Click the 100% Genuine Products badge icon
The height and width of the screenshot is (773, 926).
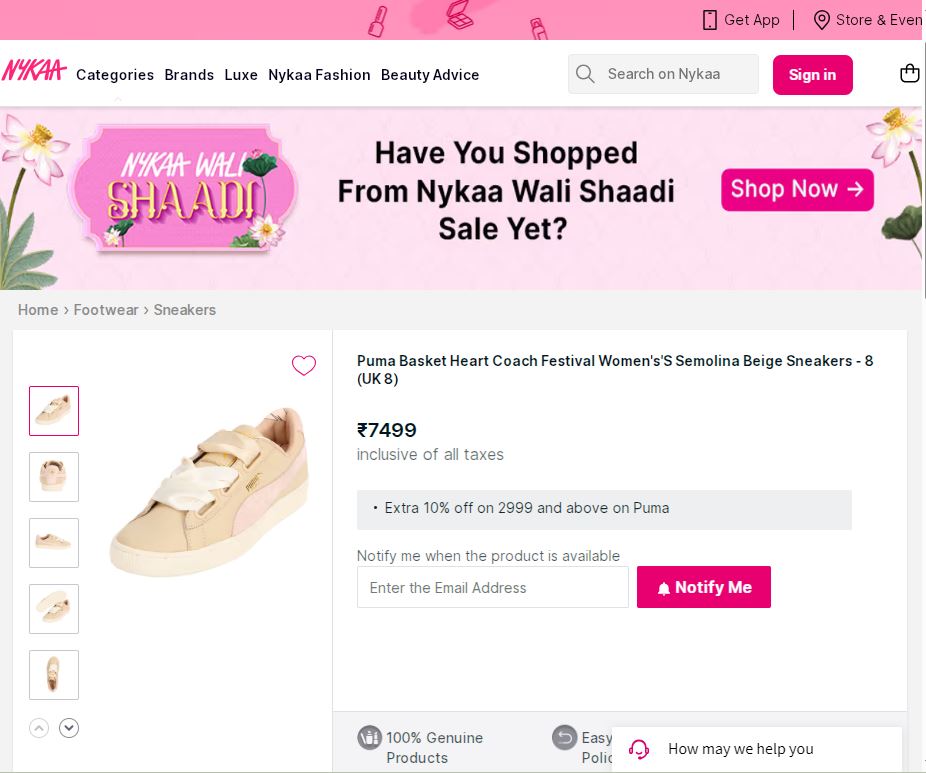[370, 737]
